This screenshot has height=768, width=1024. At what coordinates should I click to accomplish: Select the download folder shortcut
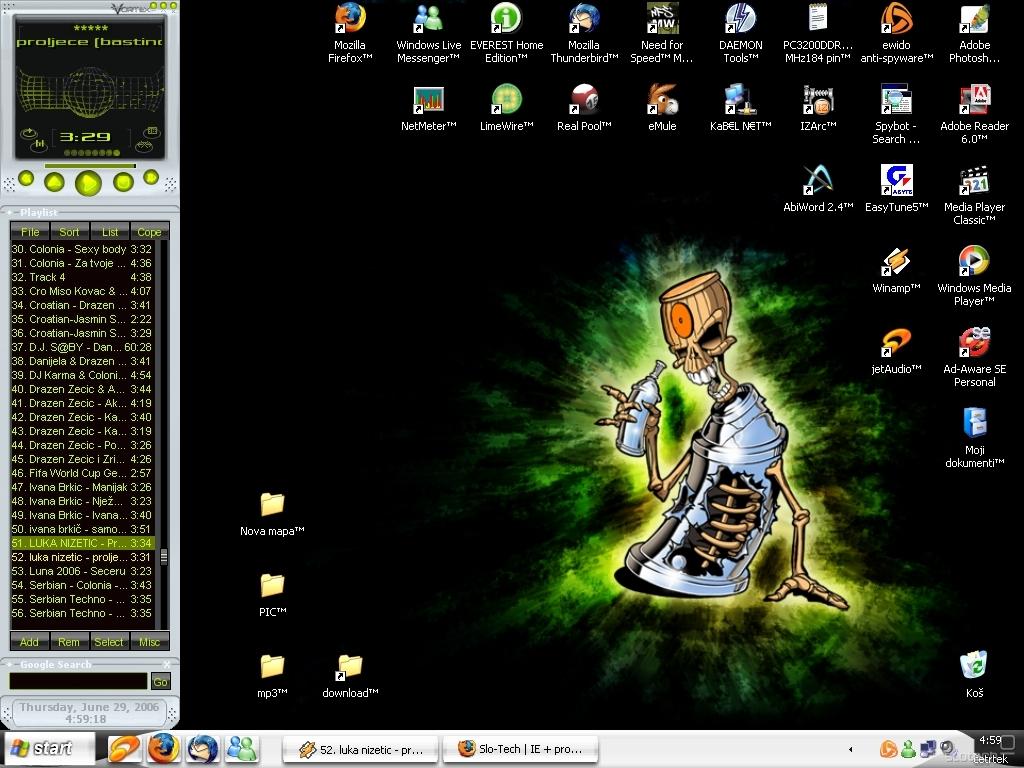point(350,675)
